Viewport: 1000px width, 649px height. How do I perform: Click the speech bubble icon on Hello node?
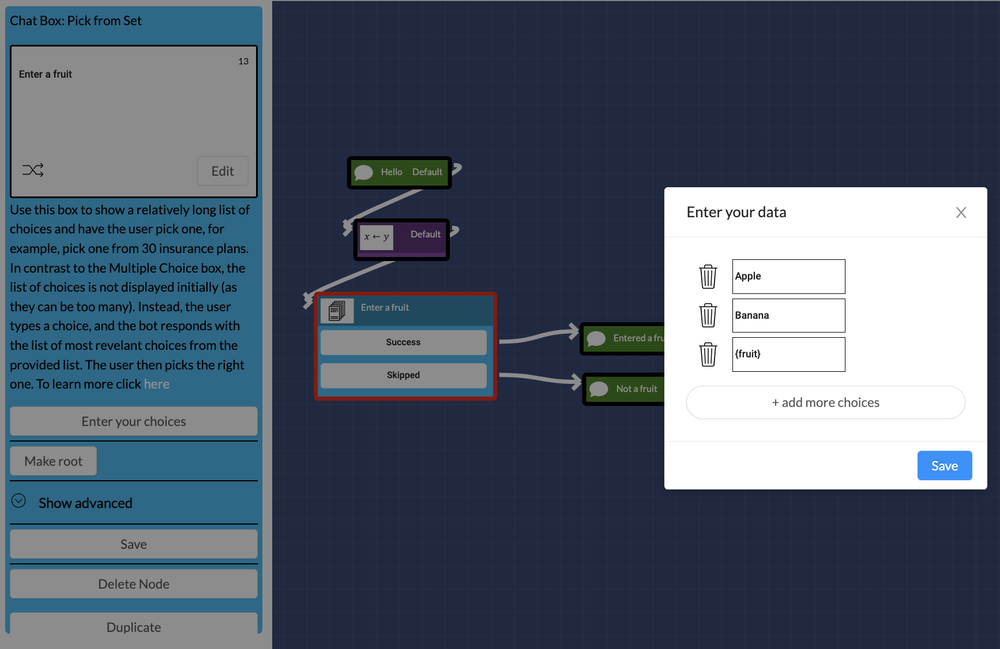click(364, 171)
